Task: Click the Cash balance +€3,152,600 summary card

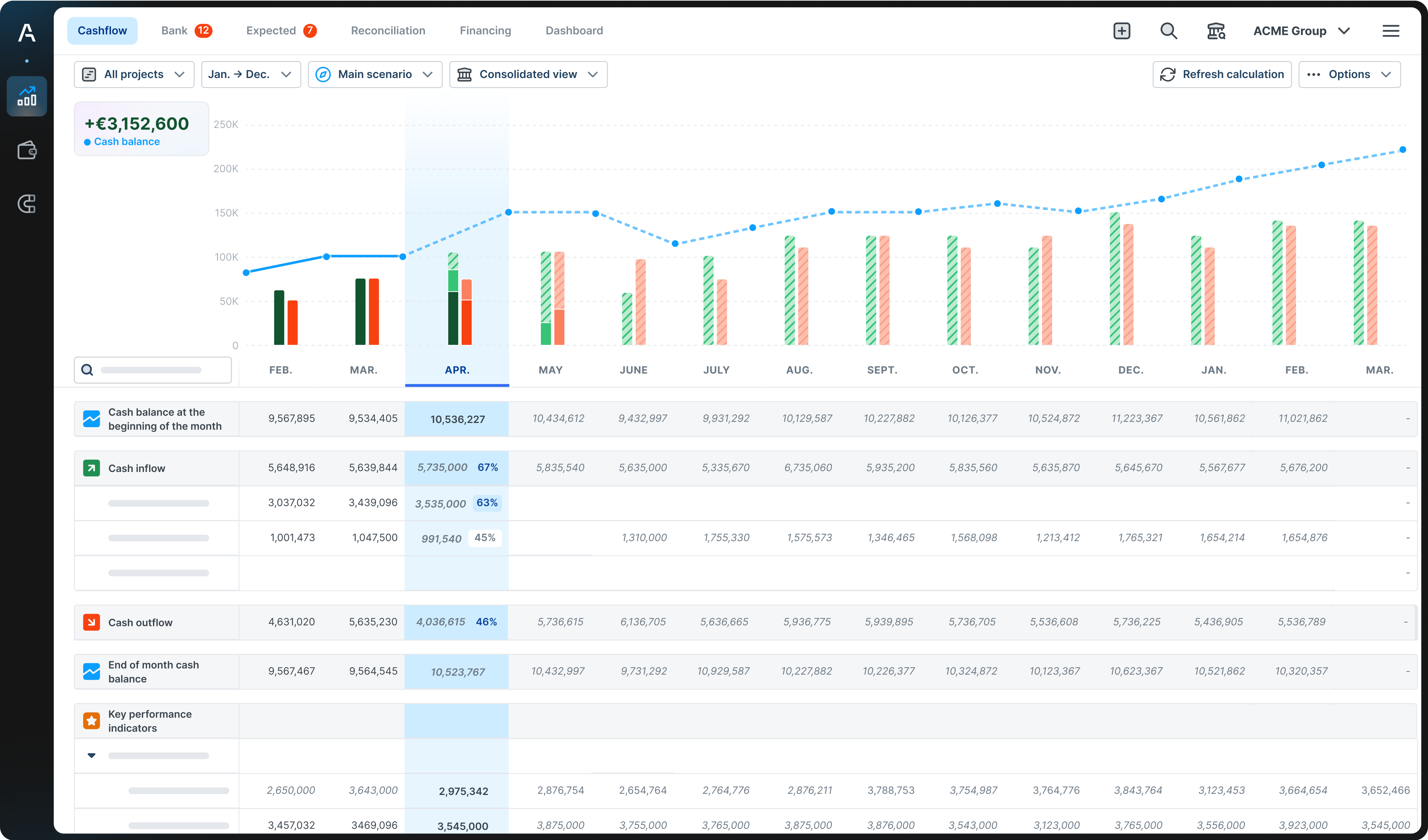Action: 141,129
